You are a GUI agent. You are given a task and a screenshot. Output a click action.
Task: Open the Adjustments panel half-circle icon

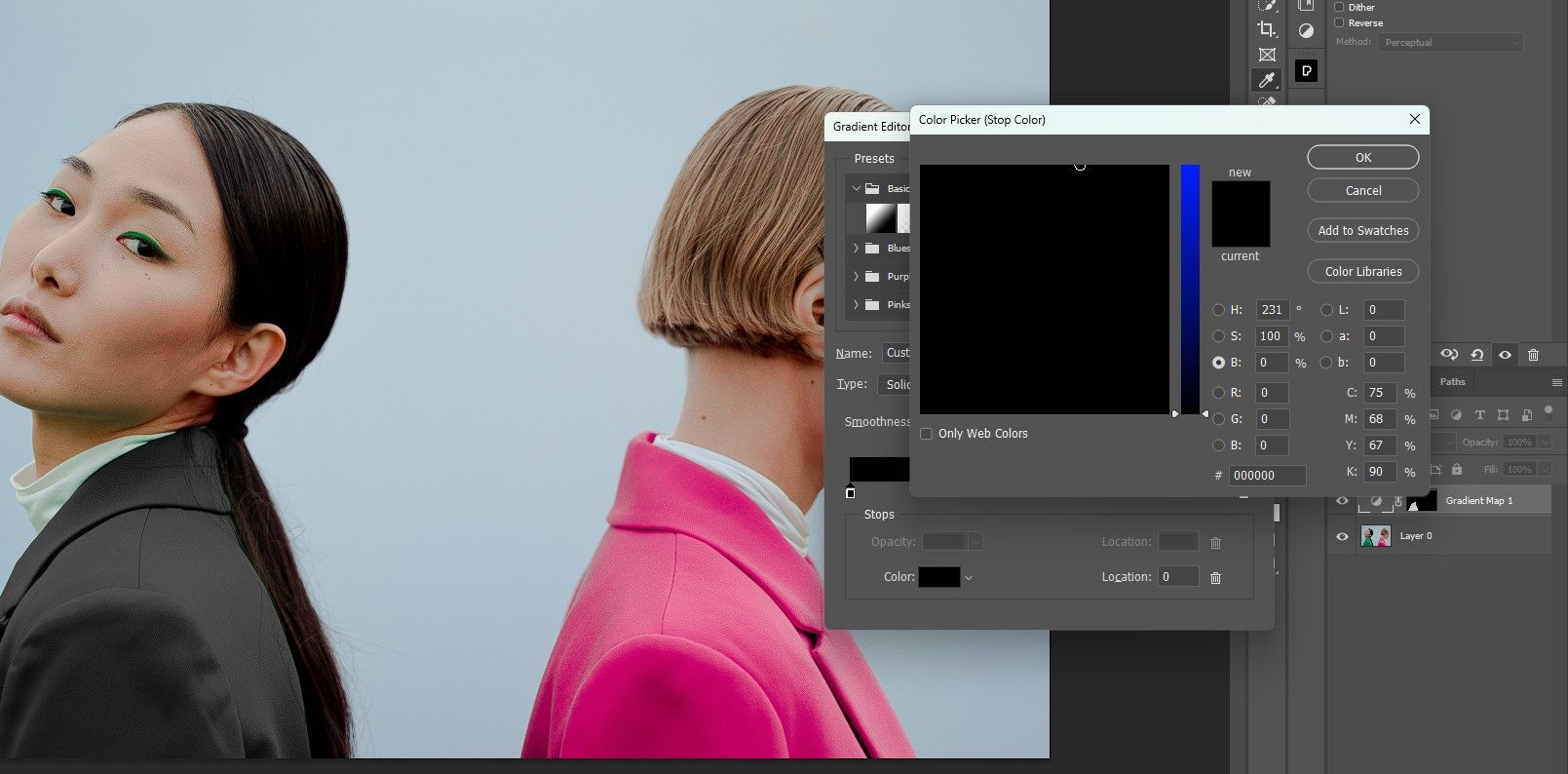point(1306,31)
